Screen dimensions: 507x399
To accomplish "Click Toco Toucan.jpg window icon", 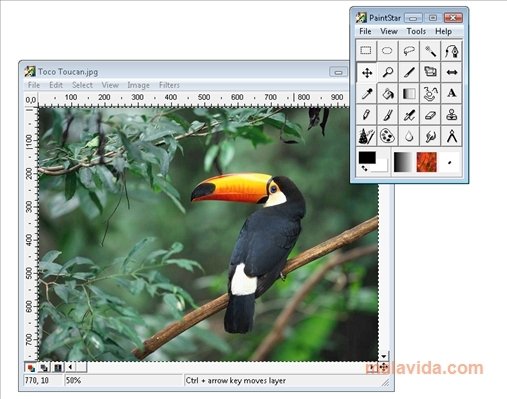I will coord(30,71).
